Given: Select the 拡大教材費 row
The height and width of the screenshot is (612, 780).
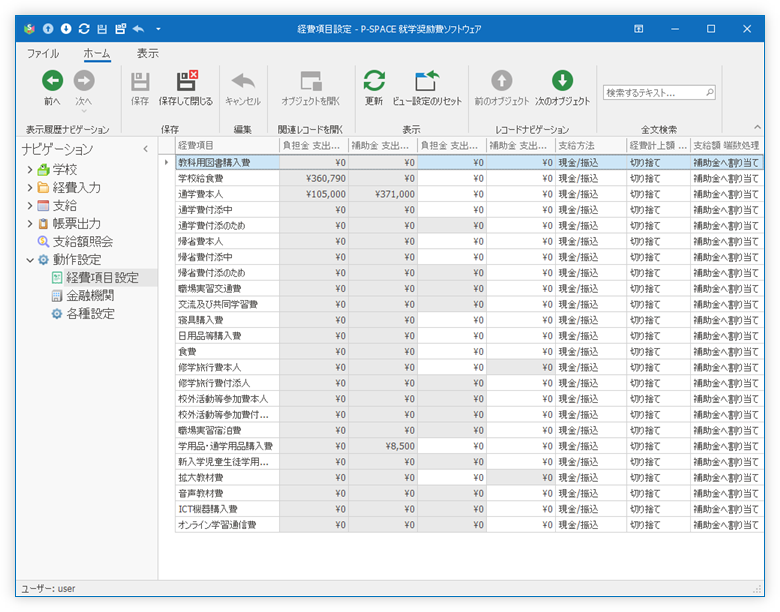Looking at the screenshot, I should tap(469, 478).
